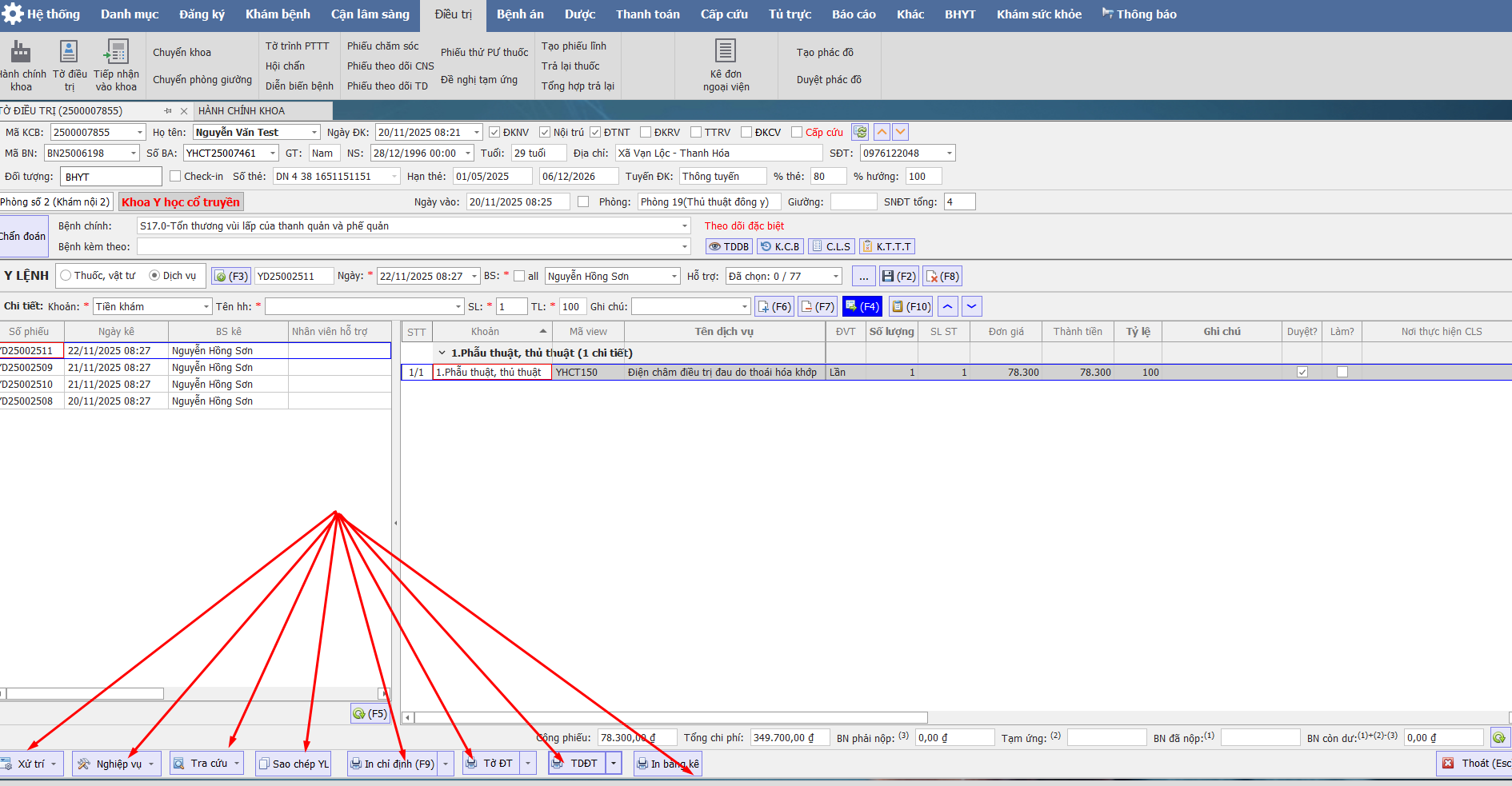Screen dimensions: 1512x786
Task: Click the delete (F8) icon button
Action: tap(942, 277)
